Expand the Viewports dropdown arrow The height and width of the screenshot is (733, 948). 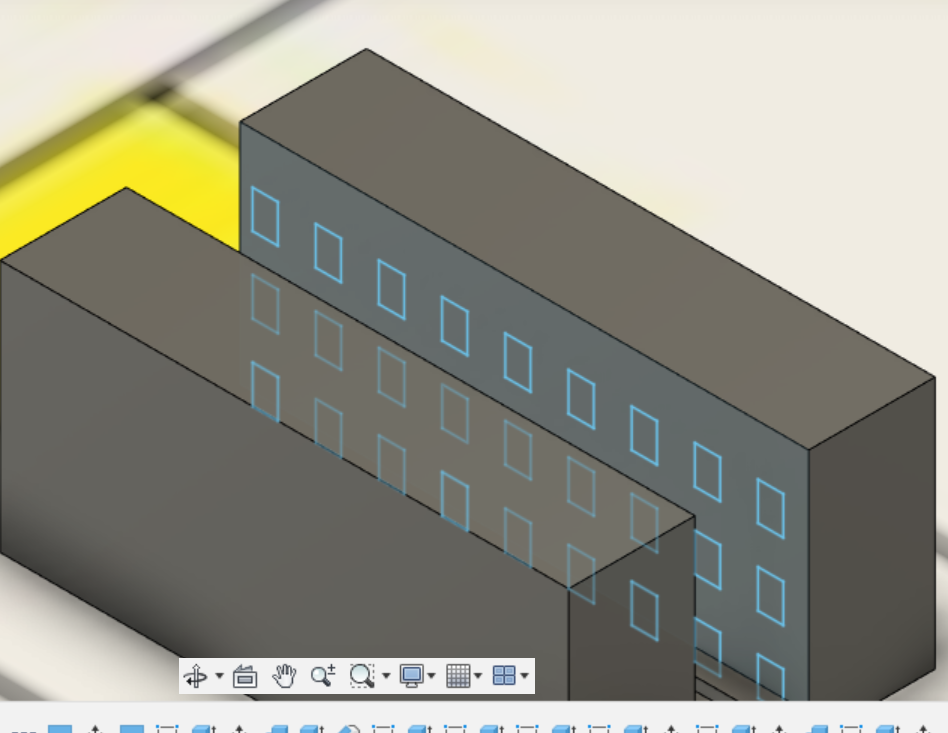(524, 676)
